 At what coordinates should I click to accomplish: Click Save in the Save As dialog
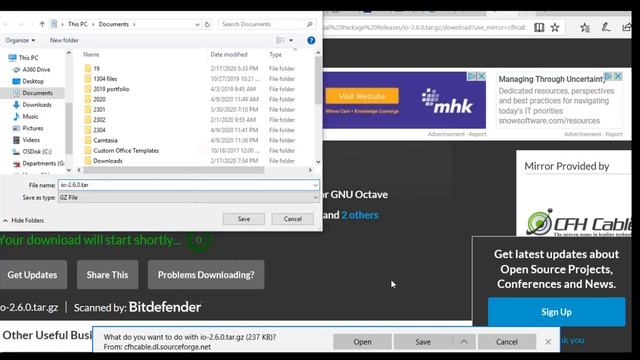tap(244, 219)
